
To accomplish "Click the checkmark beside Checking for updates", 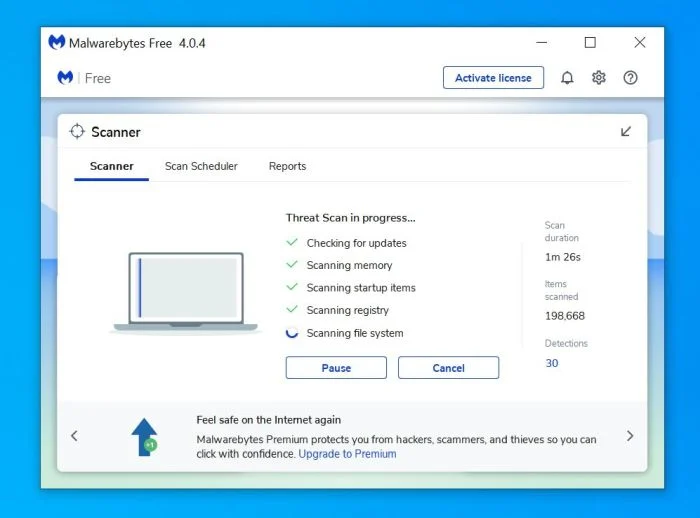I will (292, 242).
